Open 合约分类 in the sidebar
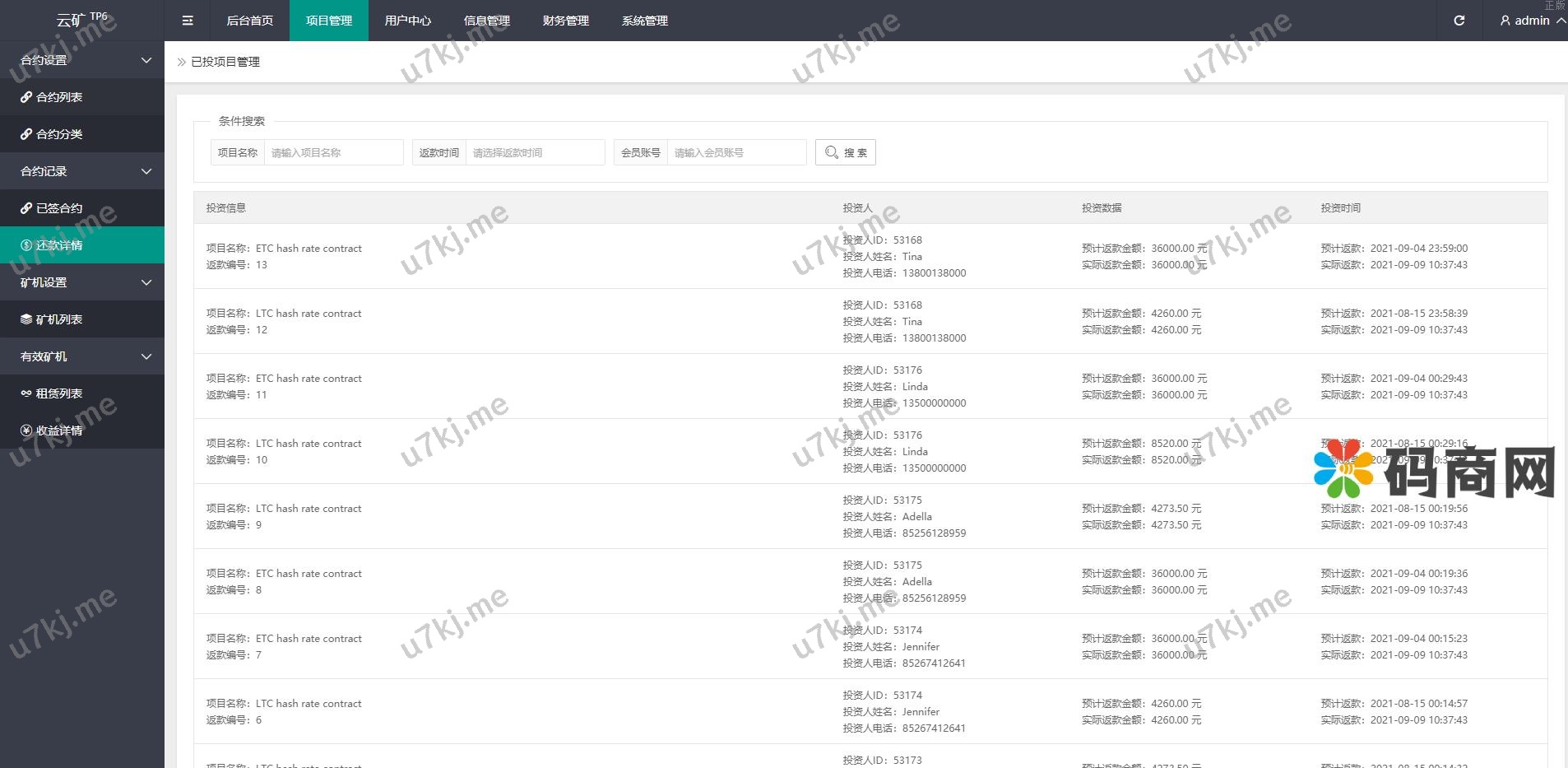Image resolution: width=1568 pixels, height=768 pixels. (59, 134)
